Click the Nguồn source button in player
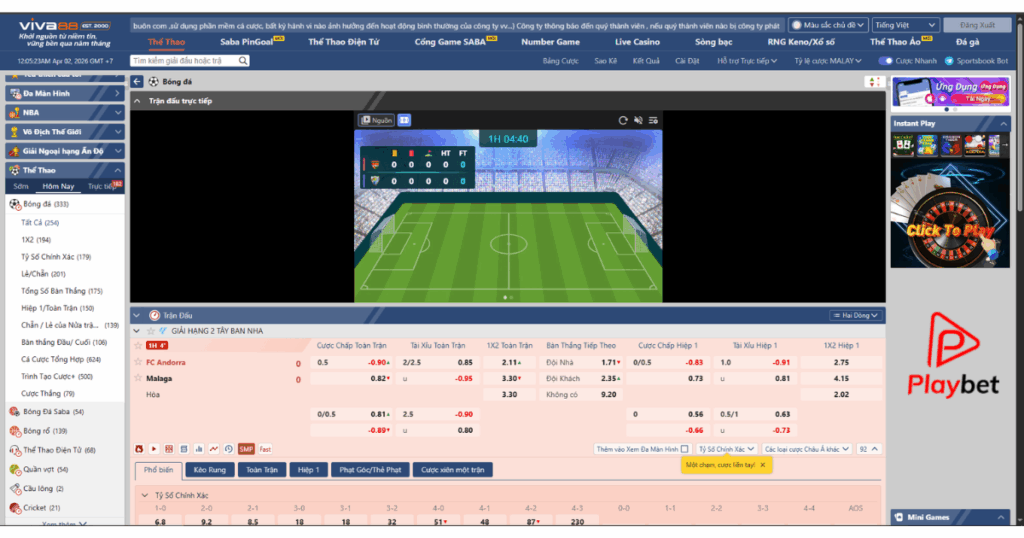Image resolution: width=1024 pixels, height=538 pixels. pos(377,120)
